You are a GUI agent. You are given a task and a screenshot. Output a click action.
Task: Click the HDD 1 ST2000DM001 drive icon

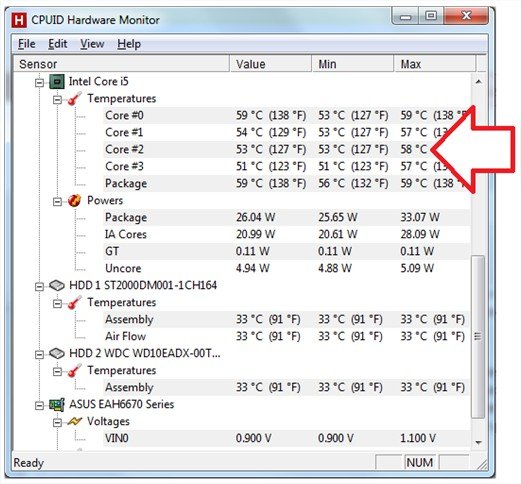[57, 285]
